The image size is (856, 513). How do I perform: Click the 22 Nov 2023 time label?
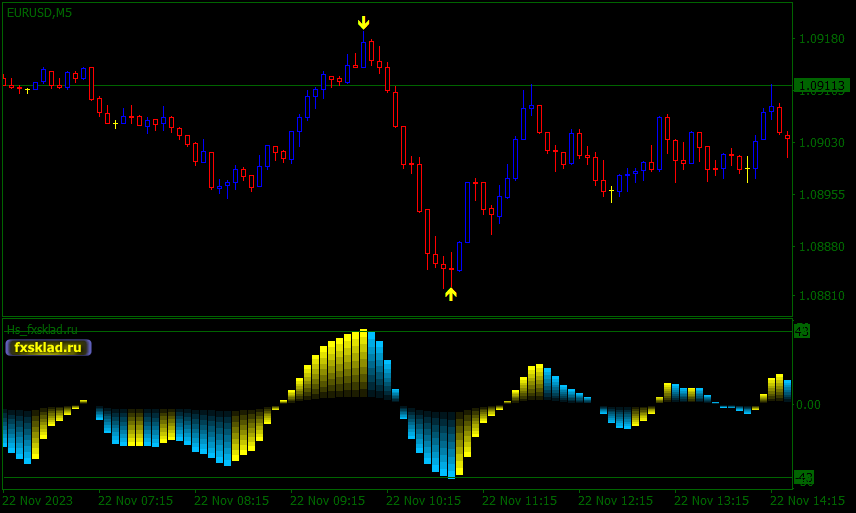point(38,500)
